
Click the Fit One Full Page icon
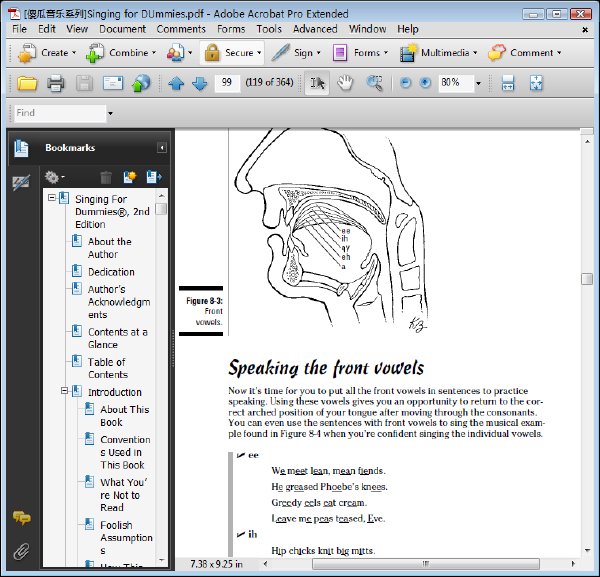pos(536,83)
